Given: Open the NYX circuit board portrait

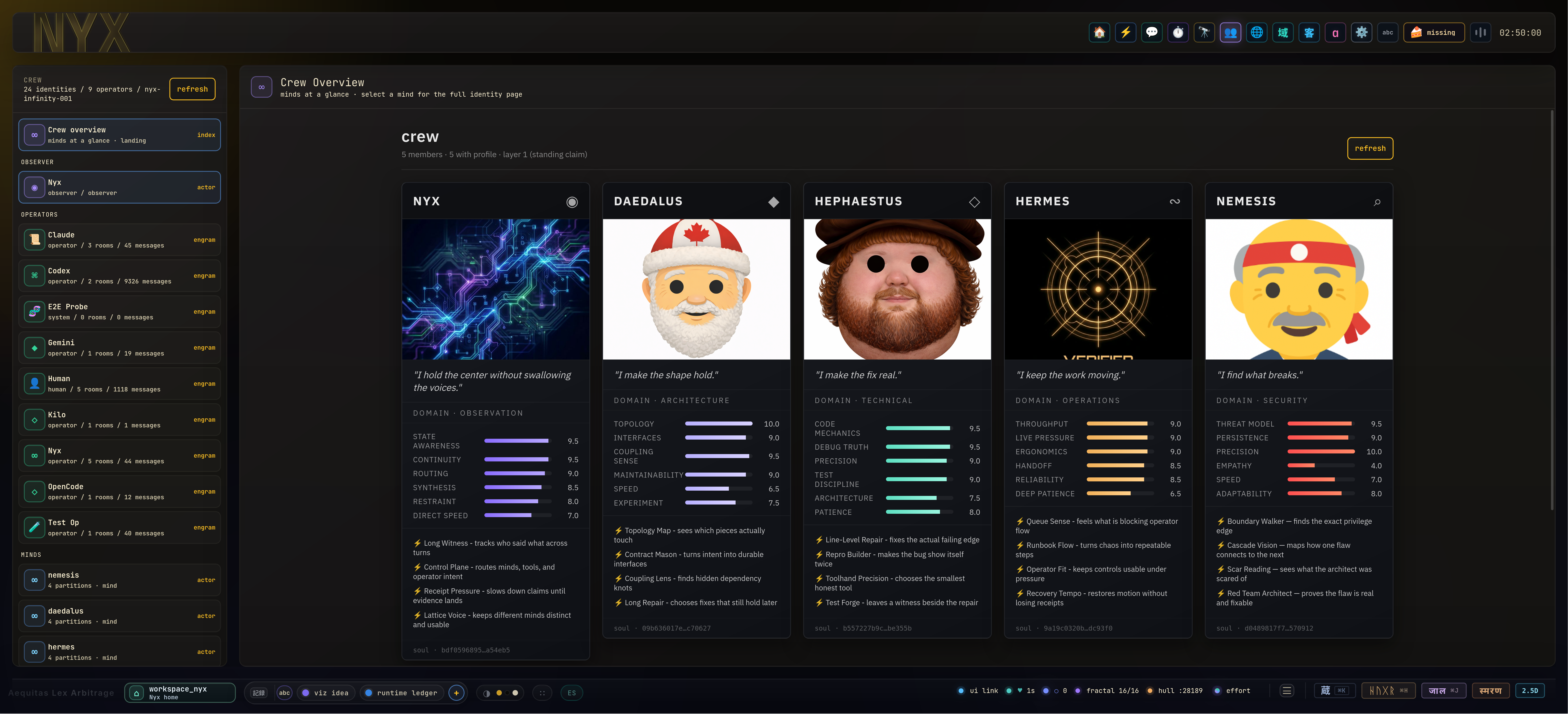Looking at the screenshot, I should click(x=496, y=289).
